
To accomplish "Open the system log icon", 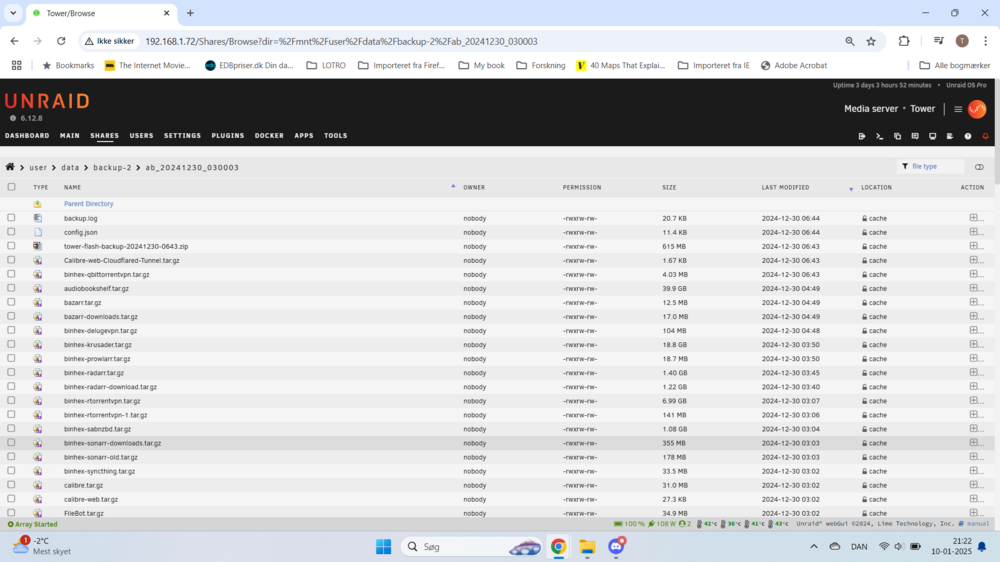I will coord(950,136).
